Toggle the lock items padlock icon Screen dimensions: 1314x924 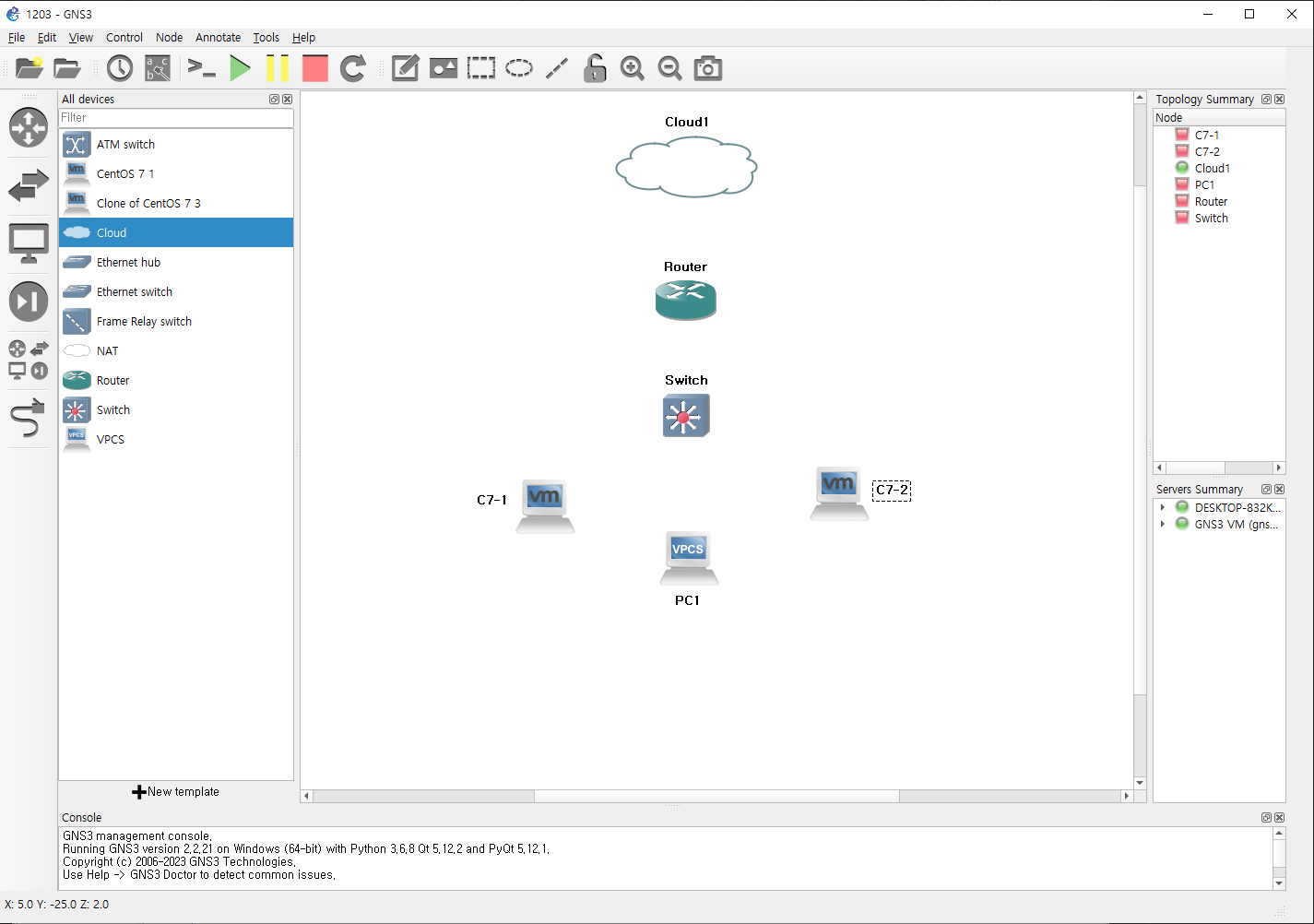[x=595, y=68]
